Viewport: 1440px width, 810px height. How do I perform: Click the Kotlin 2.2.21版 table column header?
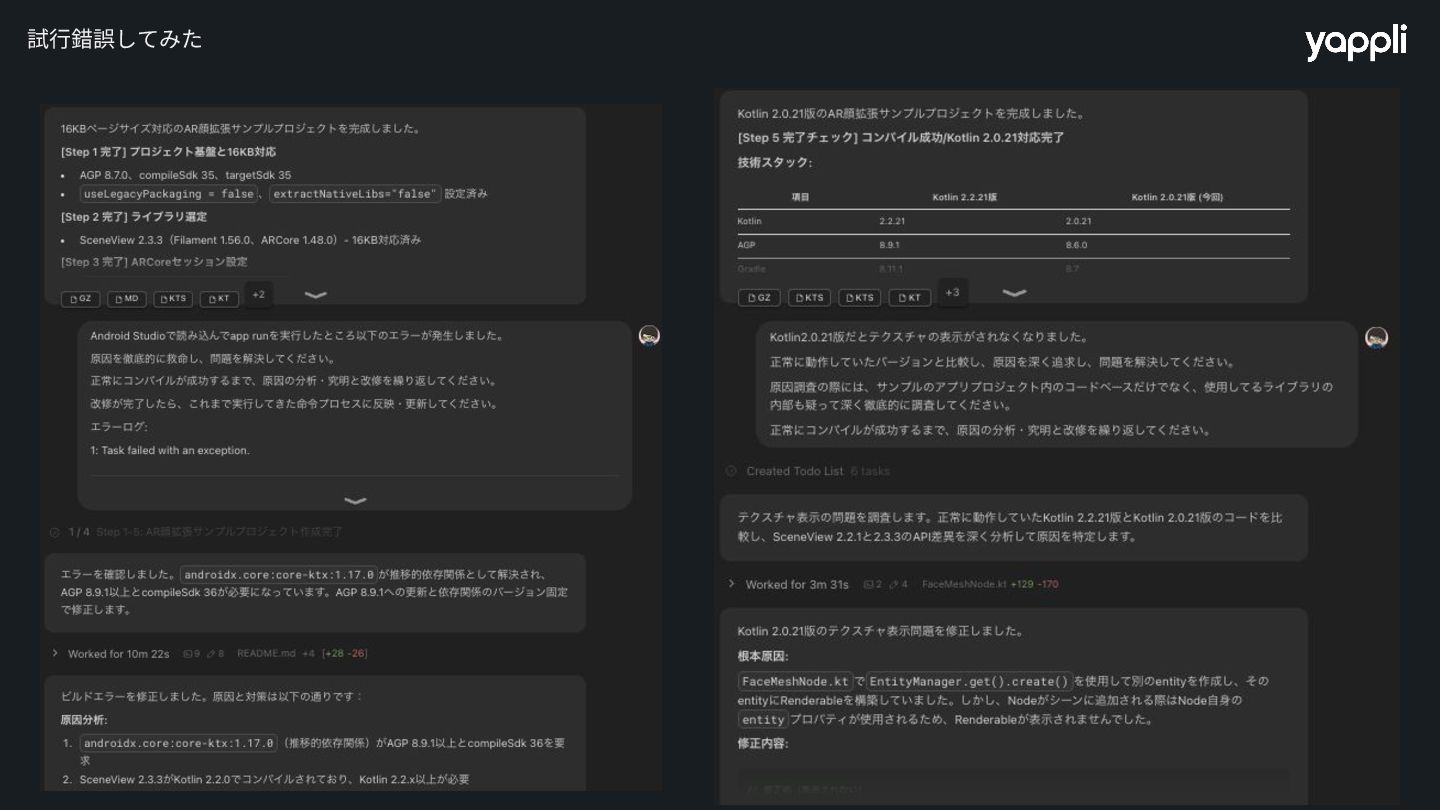[964, 198]
